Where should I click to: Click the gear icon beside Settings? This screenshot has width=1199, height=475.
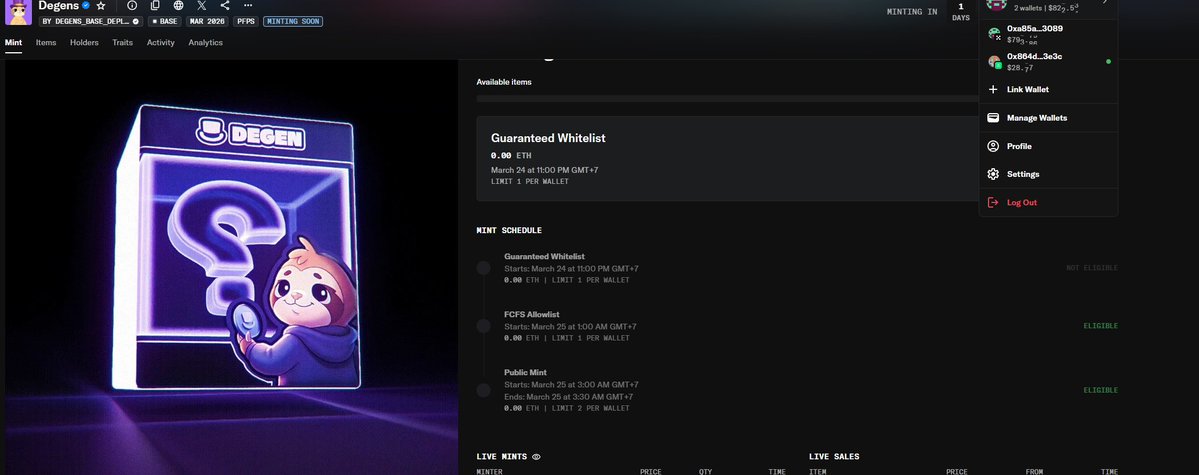point(993,174)
